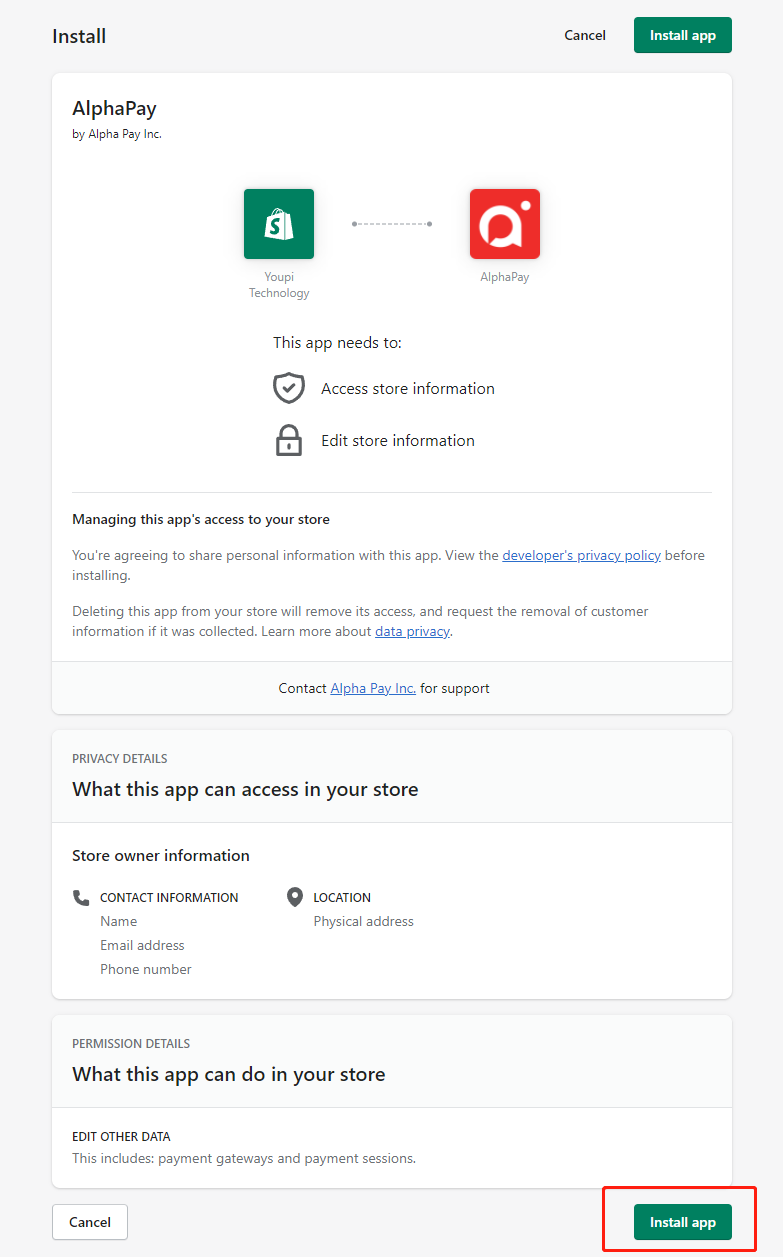The width and height of the screenshot is (783, 1257).
Task: Click the padlock edit store icon
Action: click(289, 440)
